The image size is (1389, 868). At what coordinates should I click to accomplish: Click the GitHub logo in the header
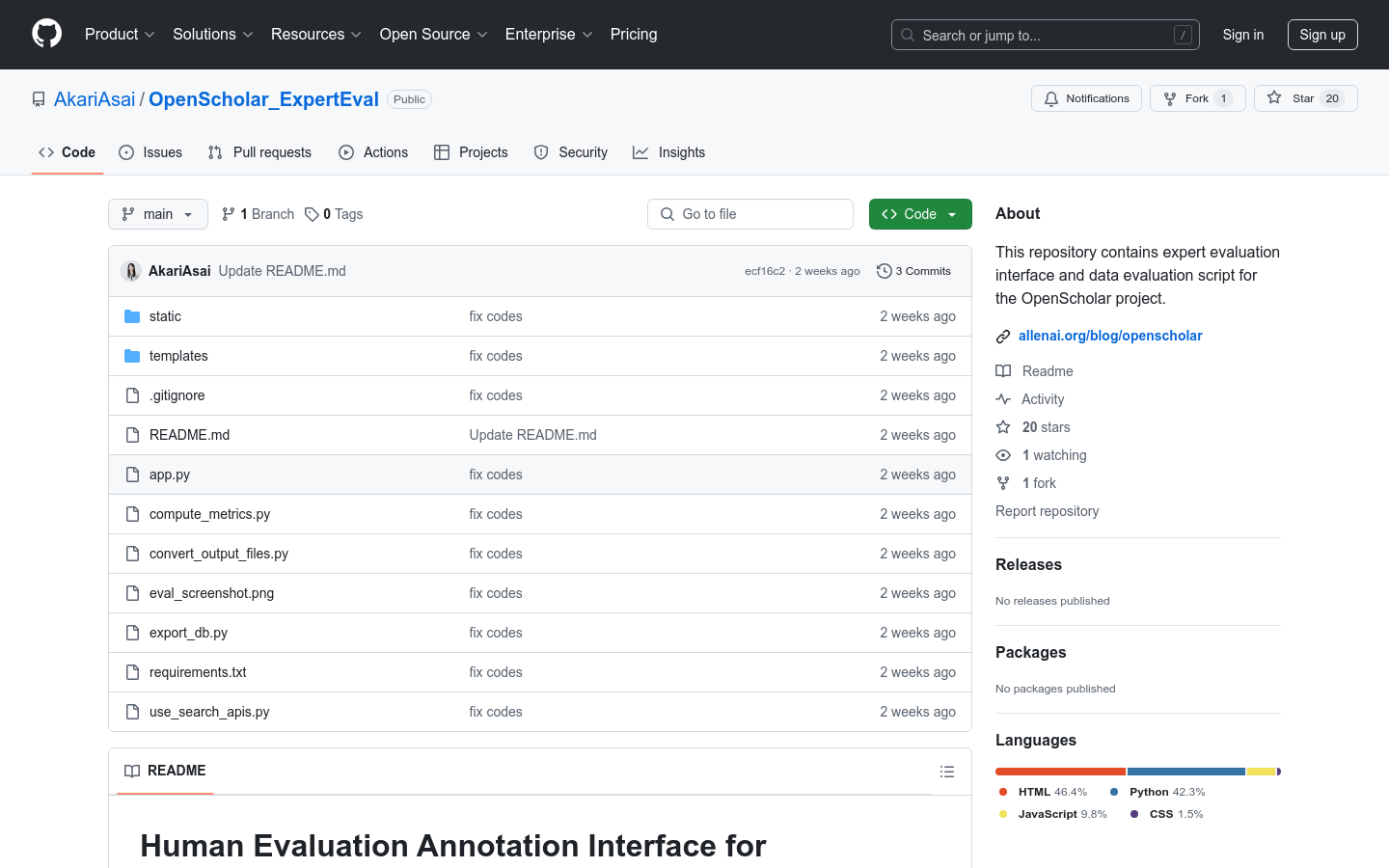pos(46,34)
